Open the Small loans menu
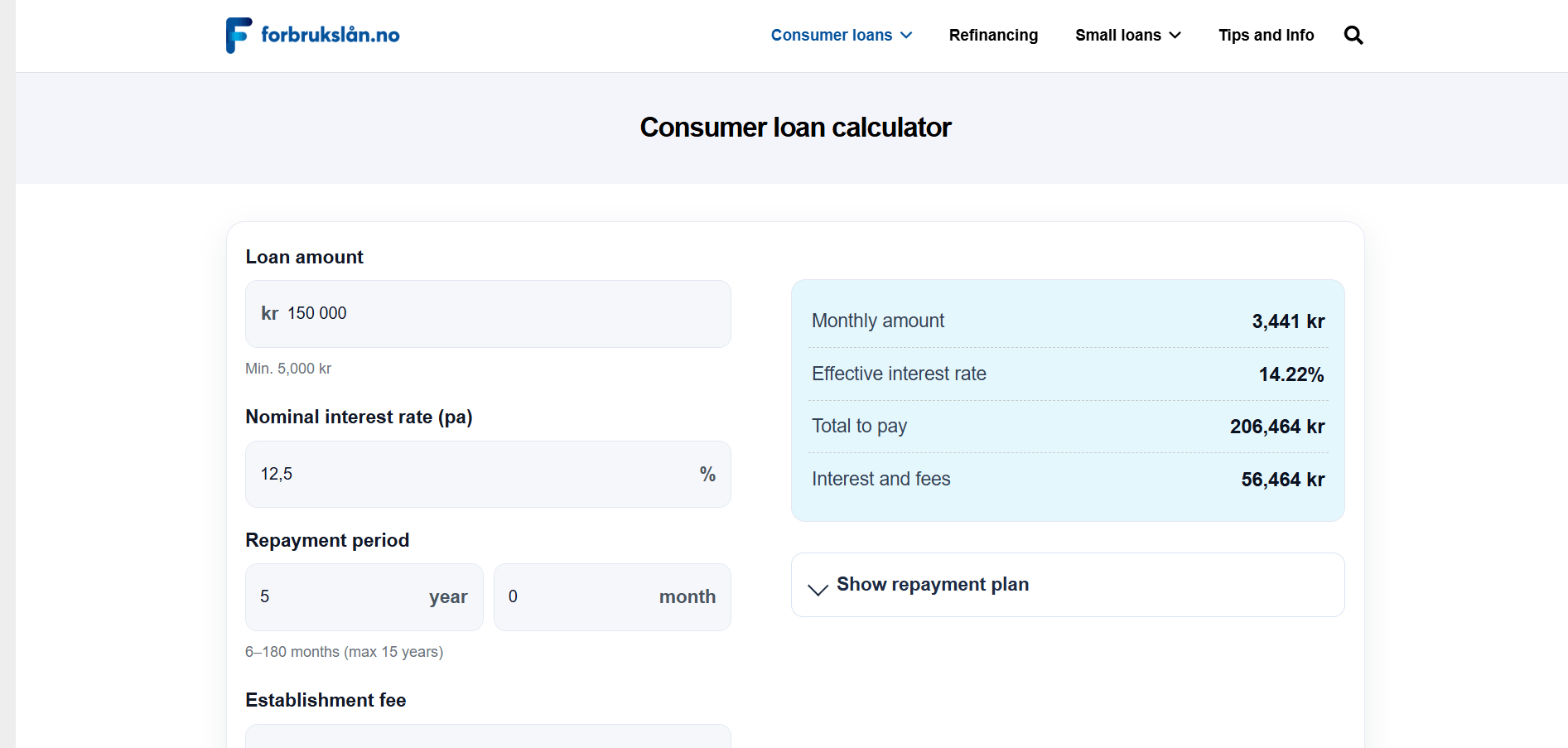This screenshot has width=1568, height=748. click(x=1117, y=35)
